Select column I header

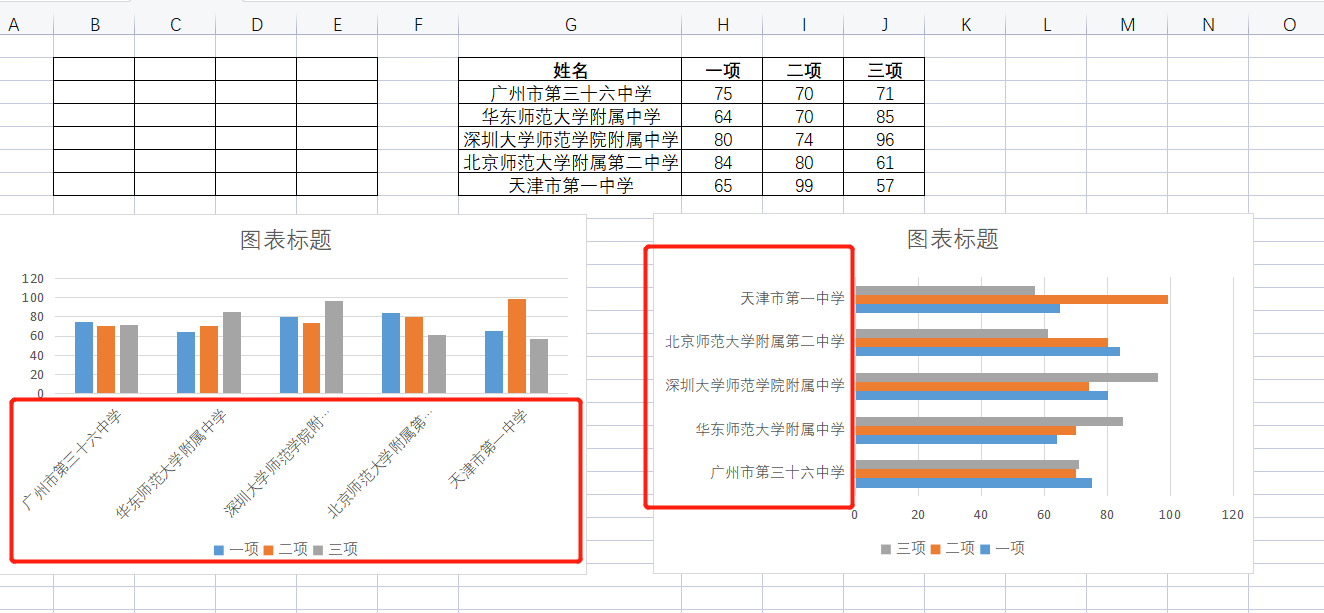(x=803, y=25)
